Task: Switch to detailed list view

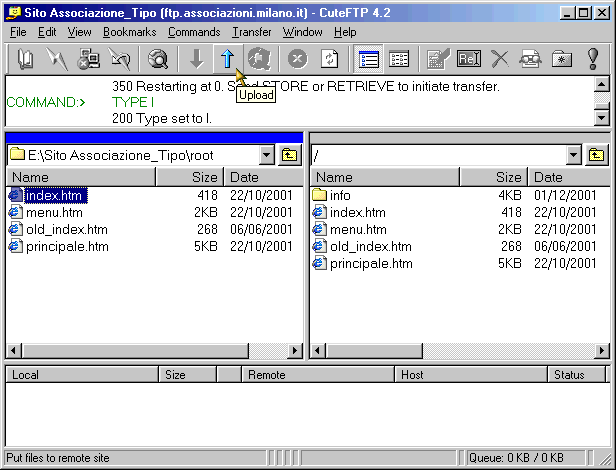Action: [368, 59]
